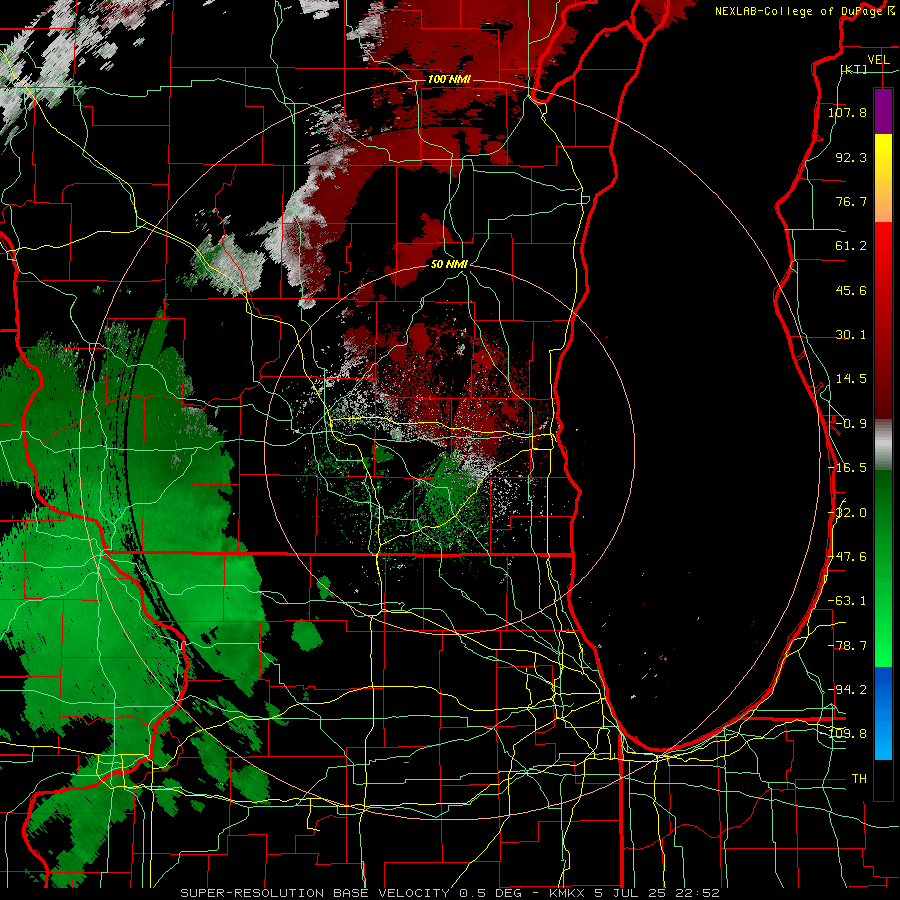Select the -78.7 velocity scale value
Image resolution: width=900 pixels, height=900 pixels.
[847, 646]
